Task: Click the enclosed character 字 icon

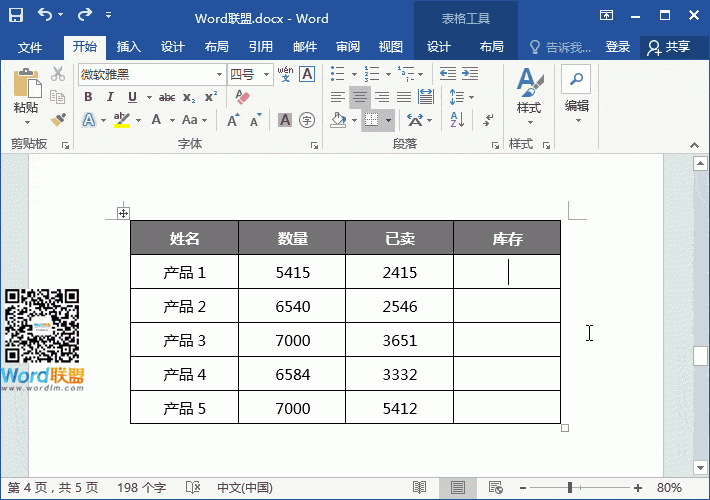Action: click(x=307, y=120)
